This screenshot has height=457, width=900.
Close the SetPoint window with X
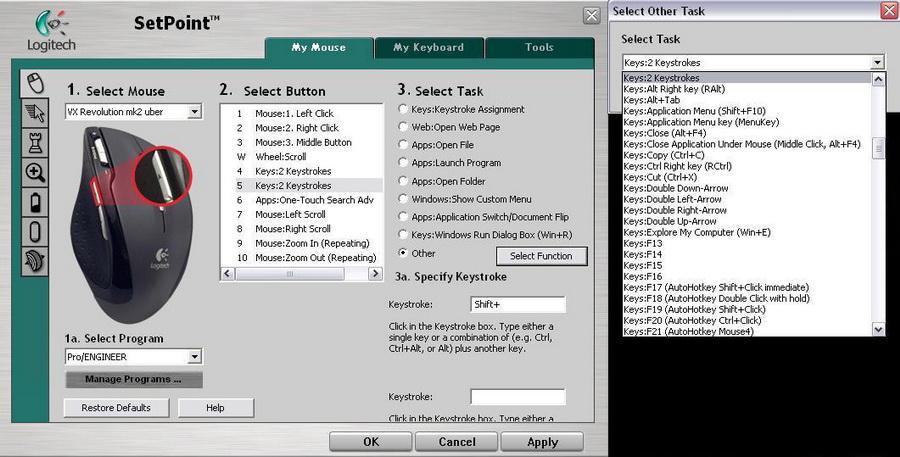pos(591,15)
